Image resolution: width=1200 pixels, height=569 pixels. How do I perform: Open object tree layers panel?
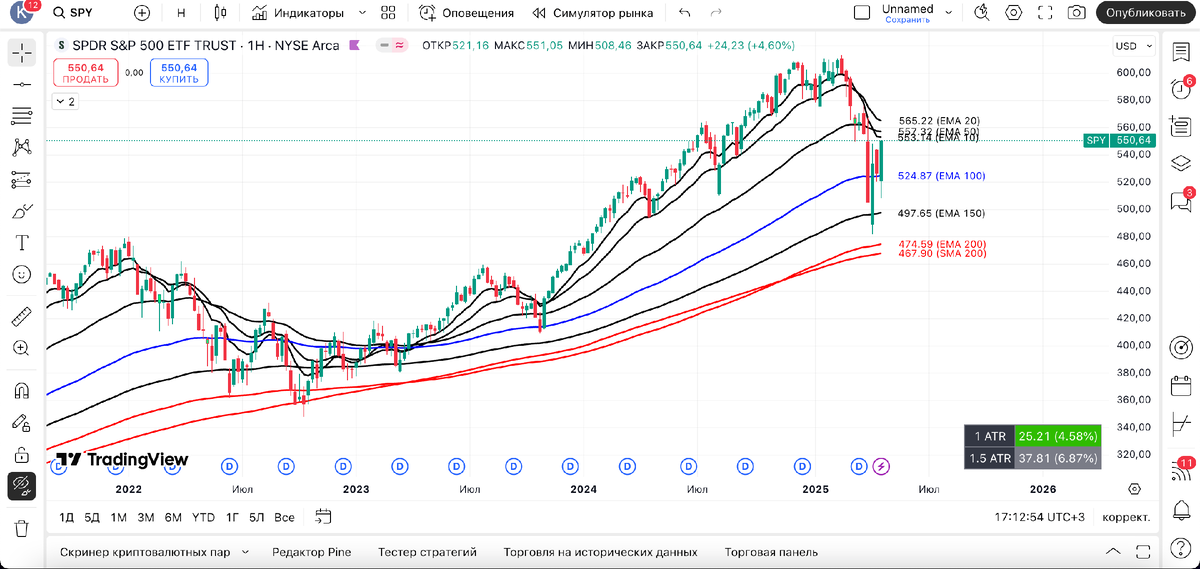tap(1181, 163)
